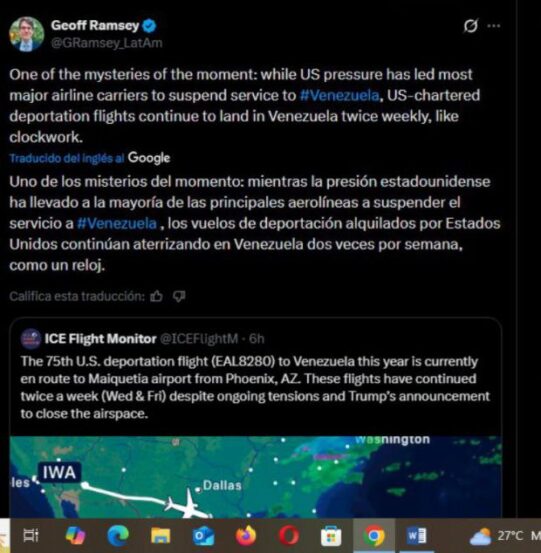The image size is (541, 553).
Task: Rate the translation with thumbs up
Action: (x=157, y=297)
